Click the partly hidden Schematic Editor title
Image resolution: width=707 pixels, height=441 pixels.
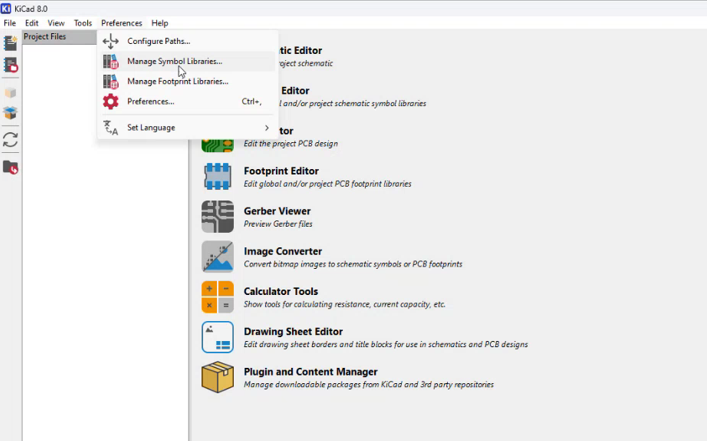point(301,51)
